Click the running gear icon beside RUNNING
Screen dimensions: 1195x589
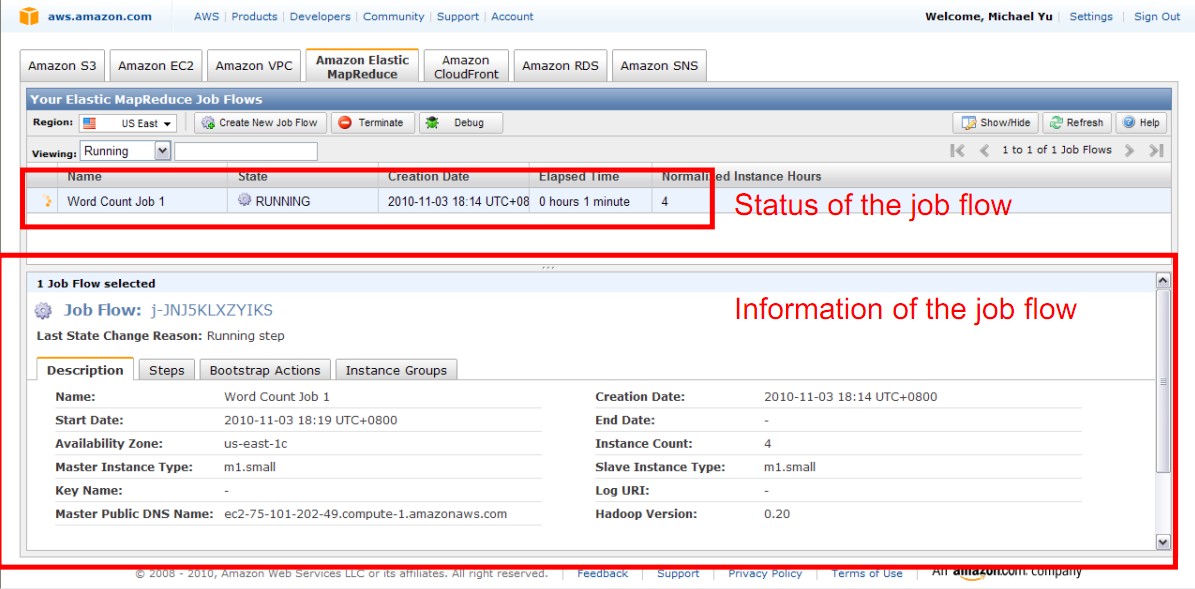(x=245, y=200)
